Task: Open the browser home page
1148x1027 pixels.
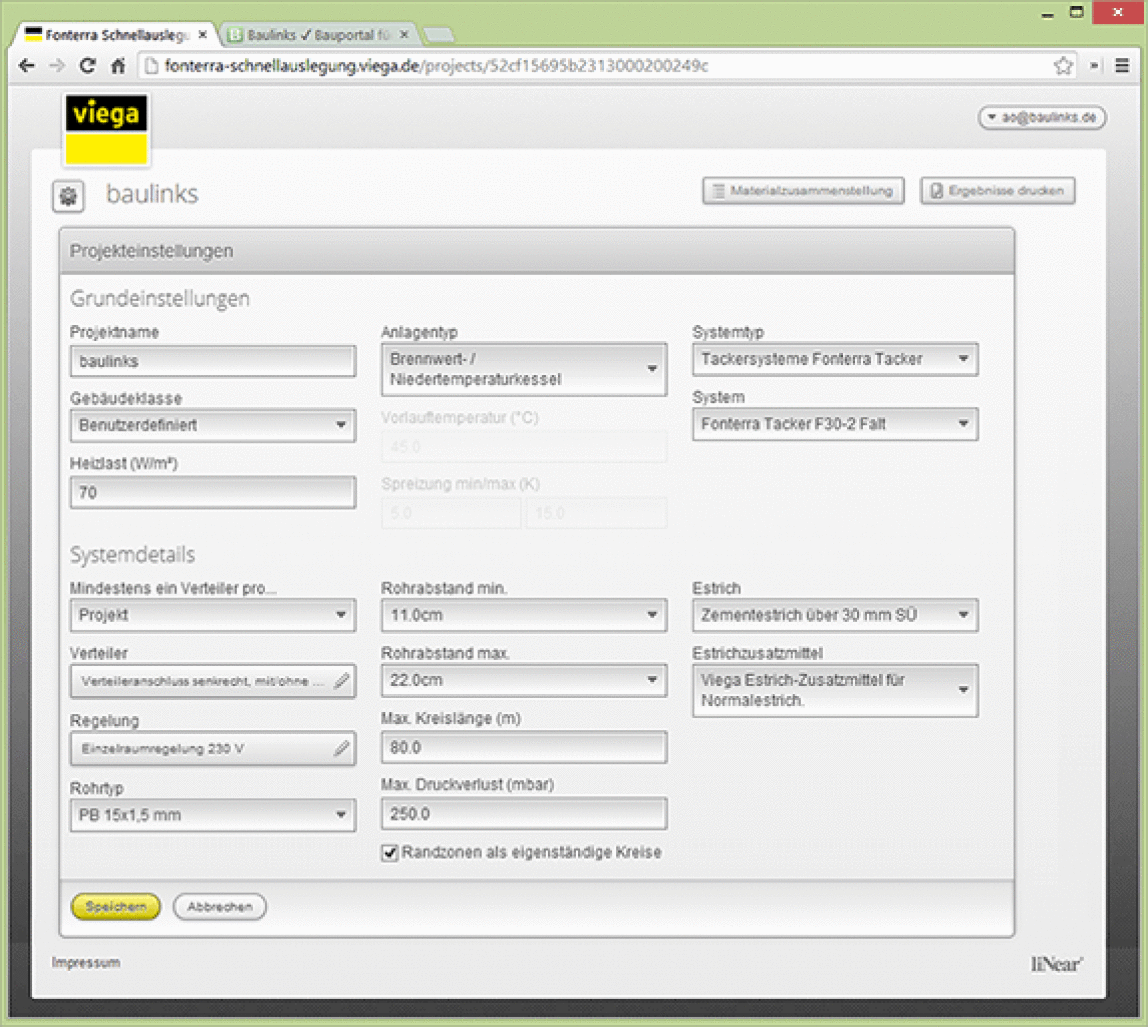Action: pyautogui.click(x=118, y=66)
